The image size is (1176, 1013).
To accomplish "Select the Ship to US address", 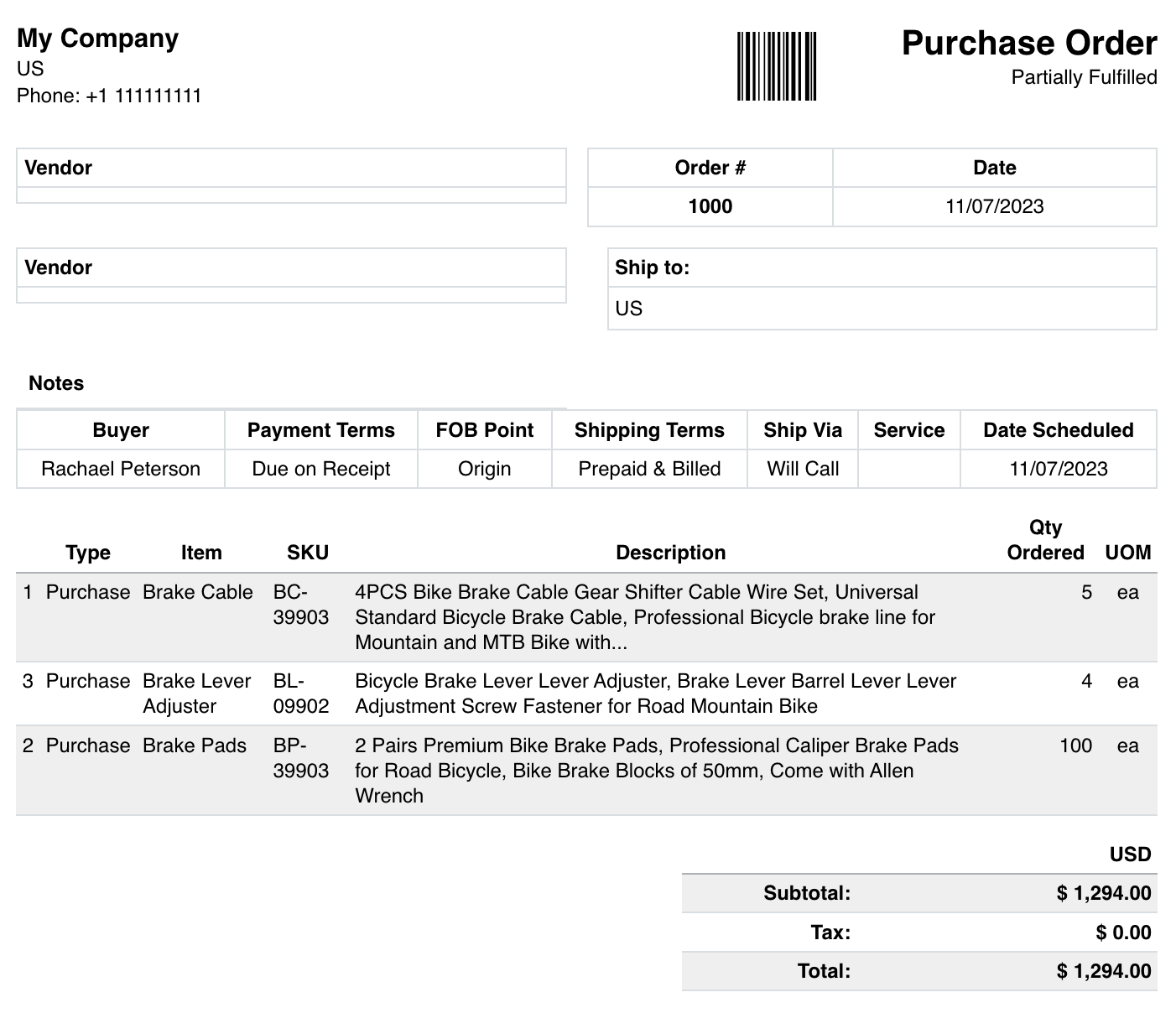I will pos(629,308).
